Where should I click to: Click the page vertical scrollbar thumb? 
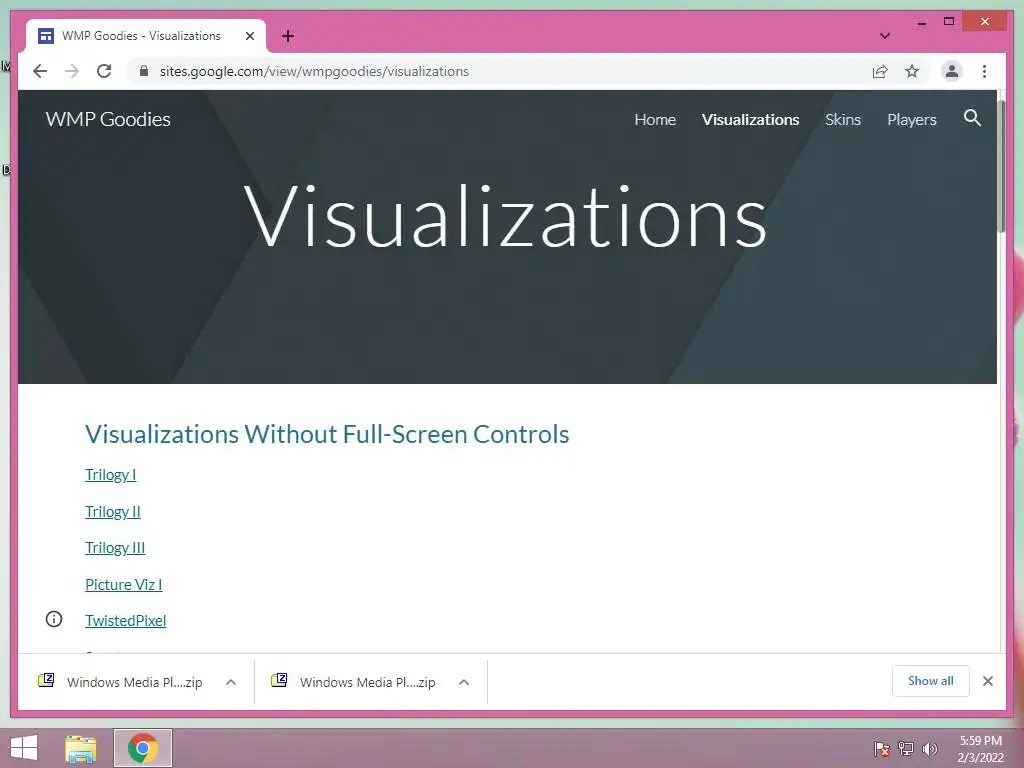pyautogui.click(x=1001, y=166)
